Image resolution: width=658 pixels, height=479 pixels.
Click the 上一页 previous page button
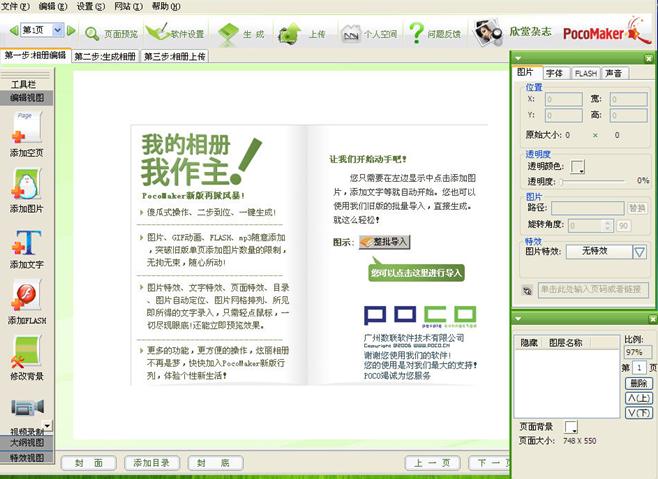(x=432, y=463)
